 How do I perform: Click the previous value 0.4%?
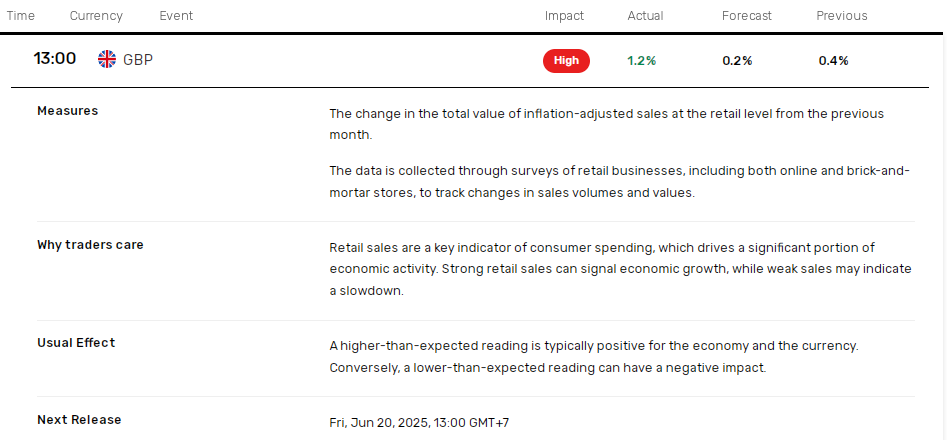(x=833, y=60)
